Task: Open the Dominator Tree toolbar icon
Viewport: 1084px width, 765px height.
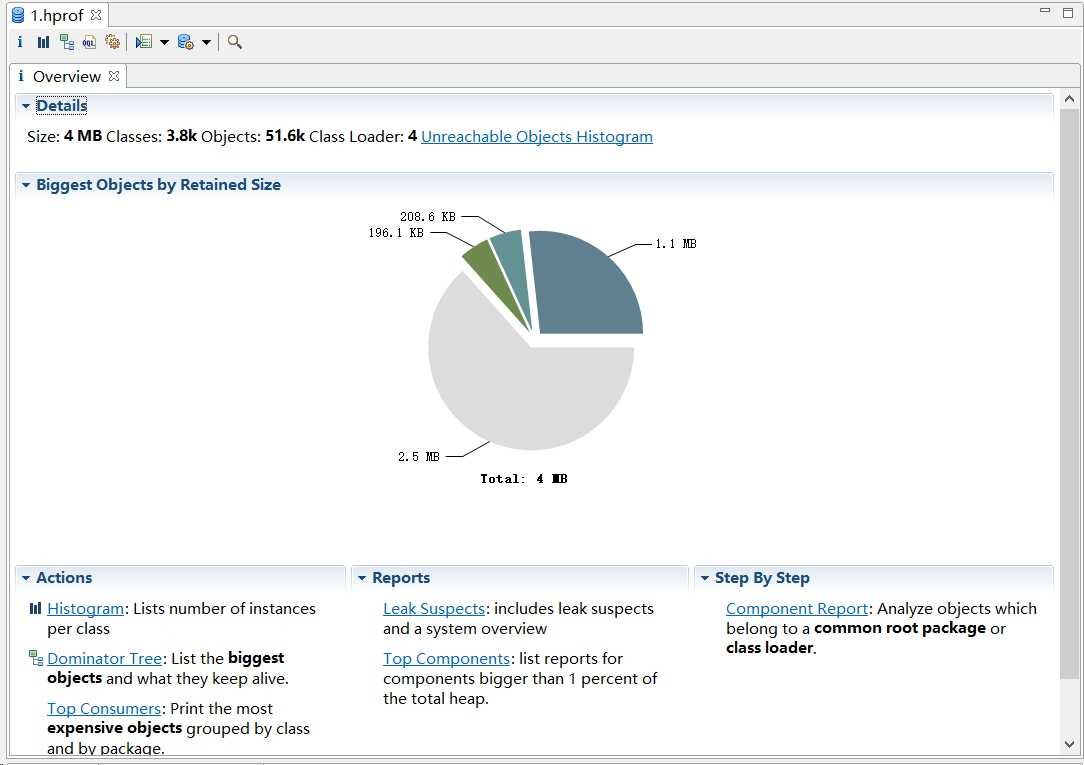Action: point(66,42)
